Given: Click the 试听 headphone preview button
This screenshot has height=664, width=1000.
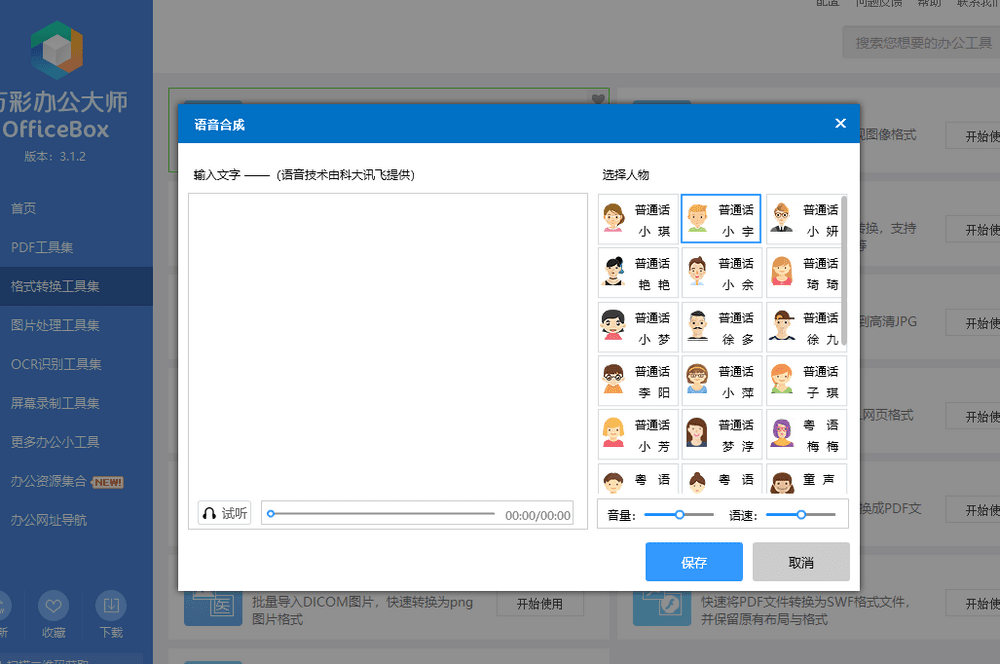Looking at the screenshot, I should tap(224, 513).
